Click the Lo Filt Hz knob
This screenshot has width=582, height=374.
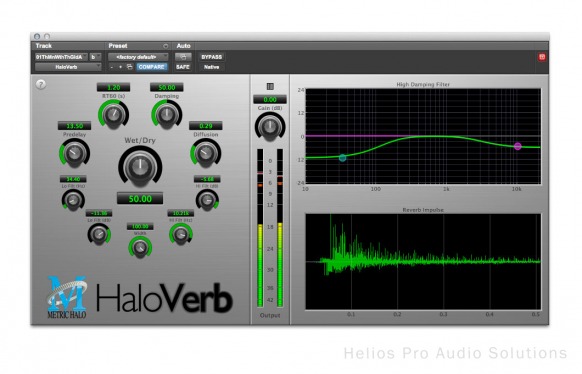[x=73, y=200]
